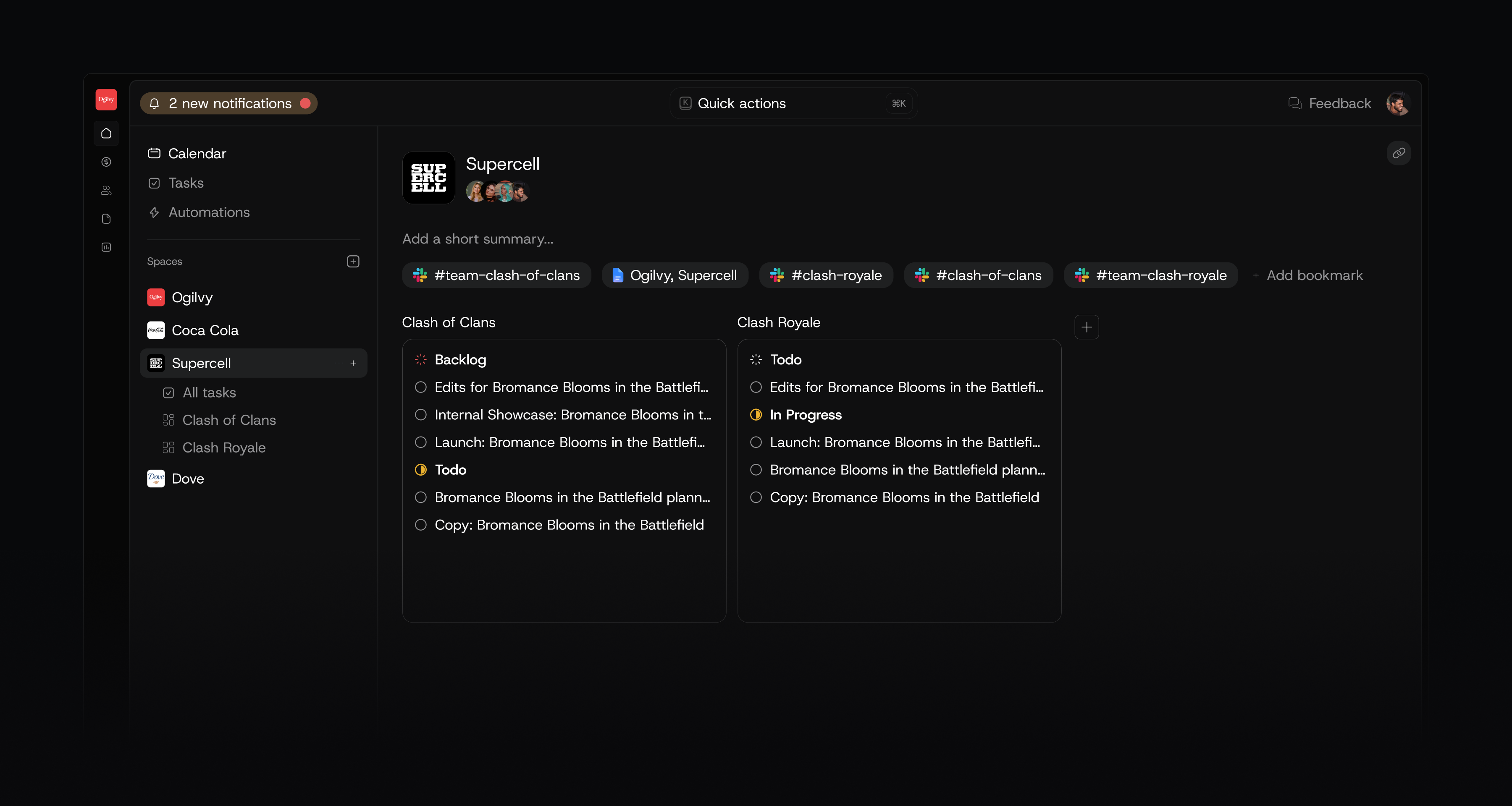Image resolution: width=1512 pixels, height=806 pixels.
Task: Open Copy: Bromance Blooms task in Clash Royale
Action: [905, 497]
